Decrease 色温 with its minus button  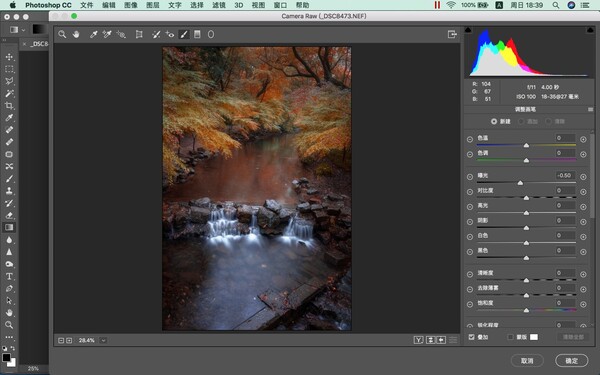470,140
